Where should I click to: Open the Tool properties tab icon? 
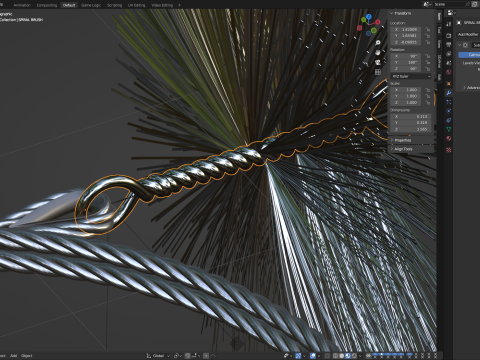449,24
